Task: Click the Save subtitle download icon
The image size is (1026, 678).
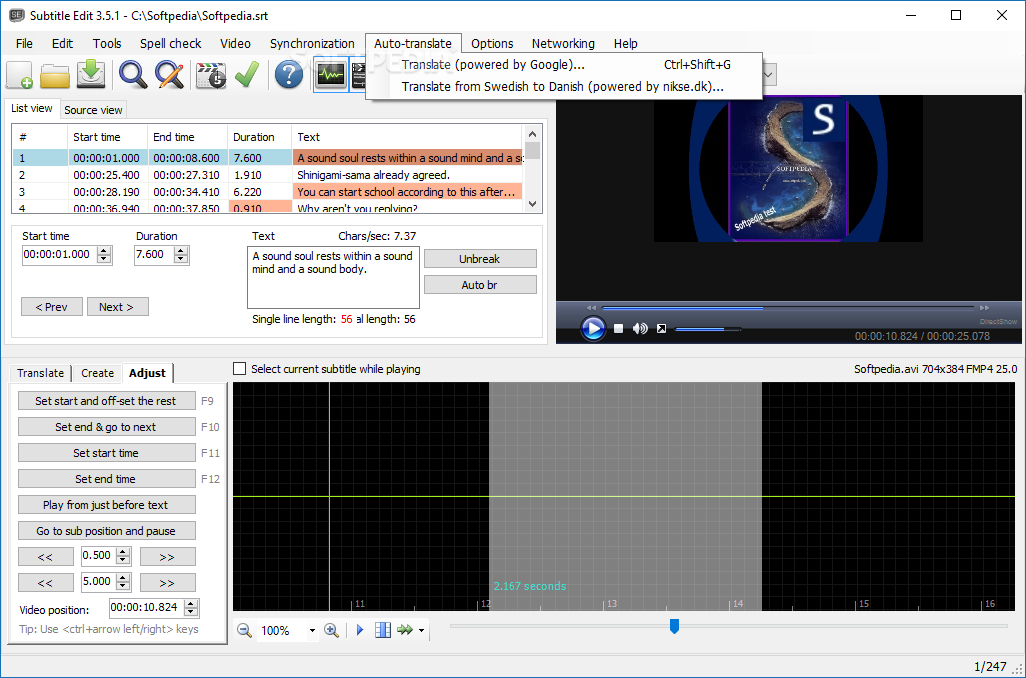Action: (91, 75)
